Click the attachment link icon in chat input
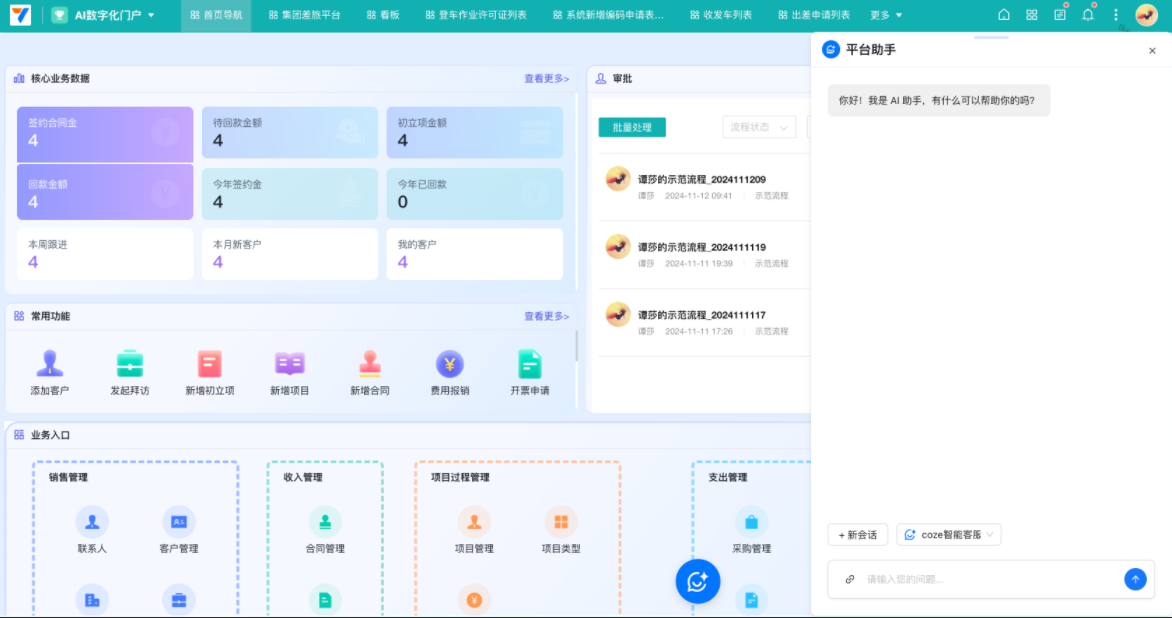 click(850, 579)
